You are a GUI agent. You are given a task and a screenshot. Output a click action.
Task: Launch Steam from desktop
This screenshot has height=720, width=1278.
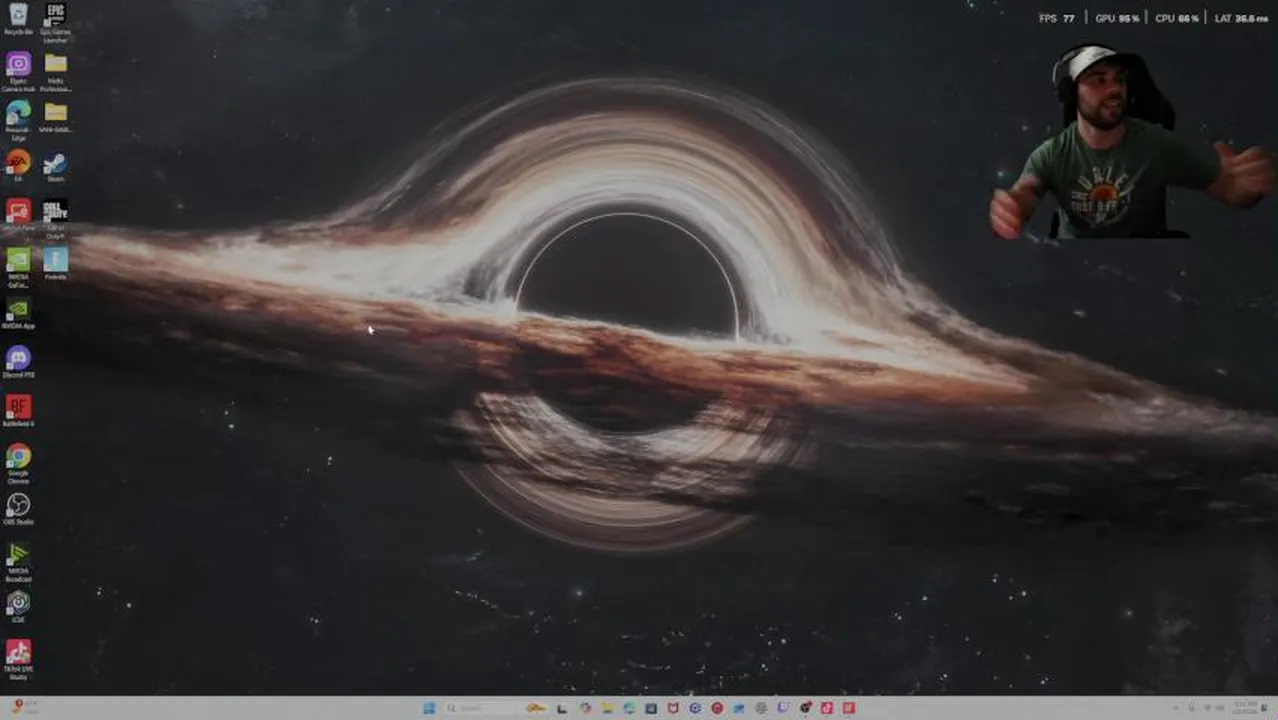coord(55,166)
